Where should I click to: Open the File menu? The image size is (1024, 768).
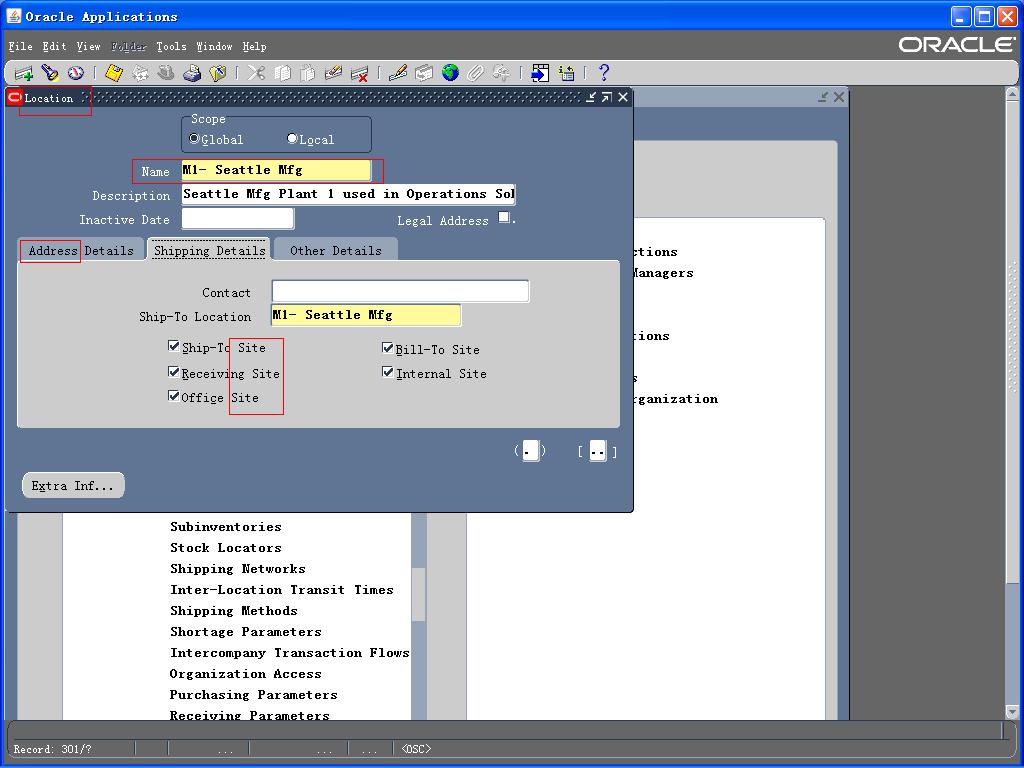pyautogui.click(x=20, y=46)
